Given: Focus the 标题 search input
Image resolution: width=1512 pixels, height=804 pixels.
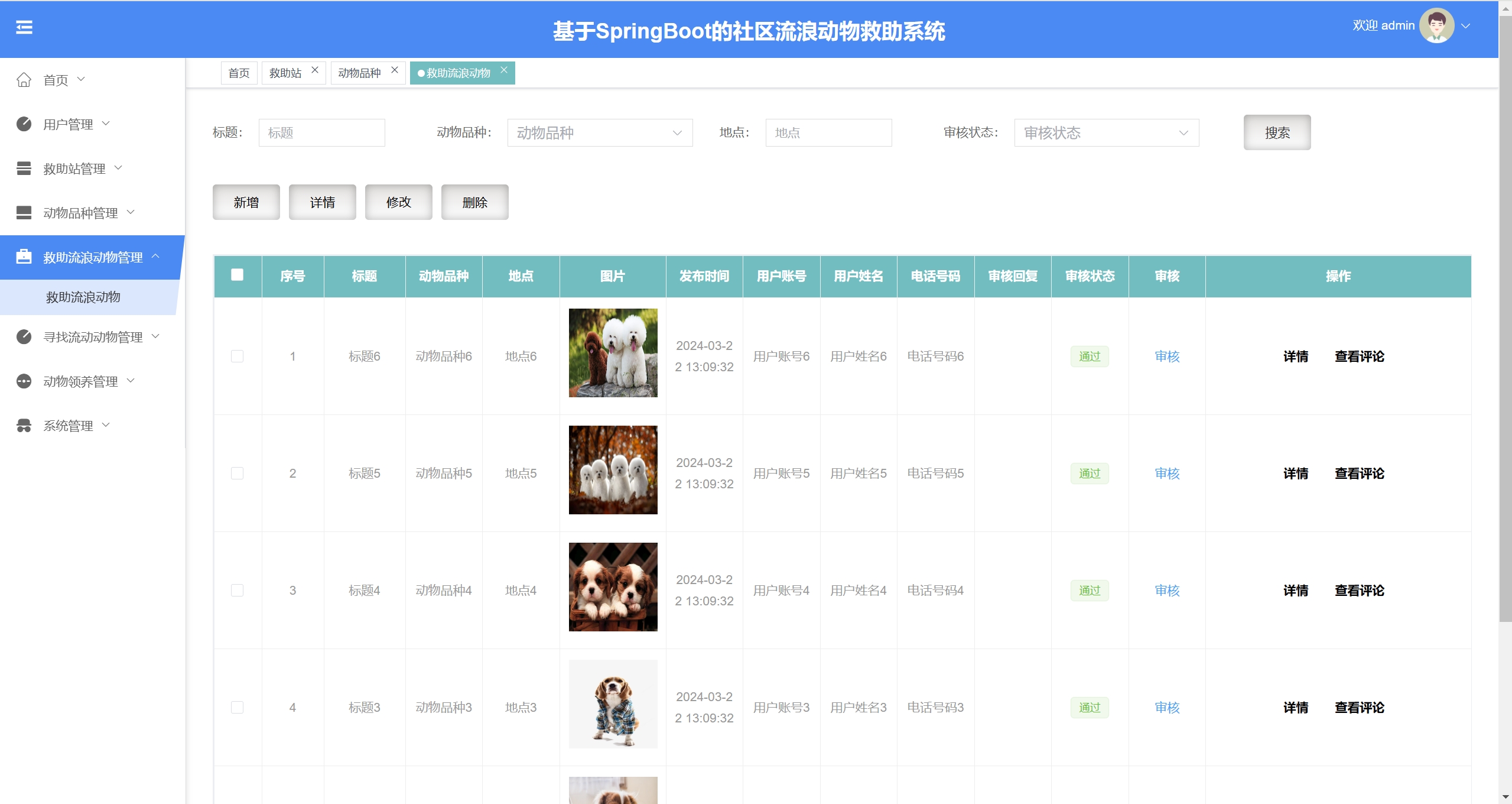Looking at the screenshot, I should pyautogui.click(x=322, y=133).
